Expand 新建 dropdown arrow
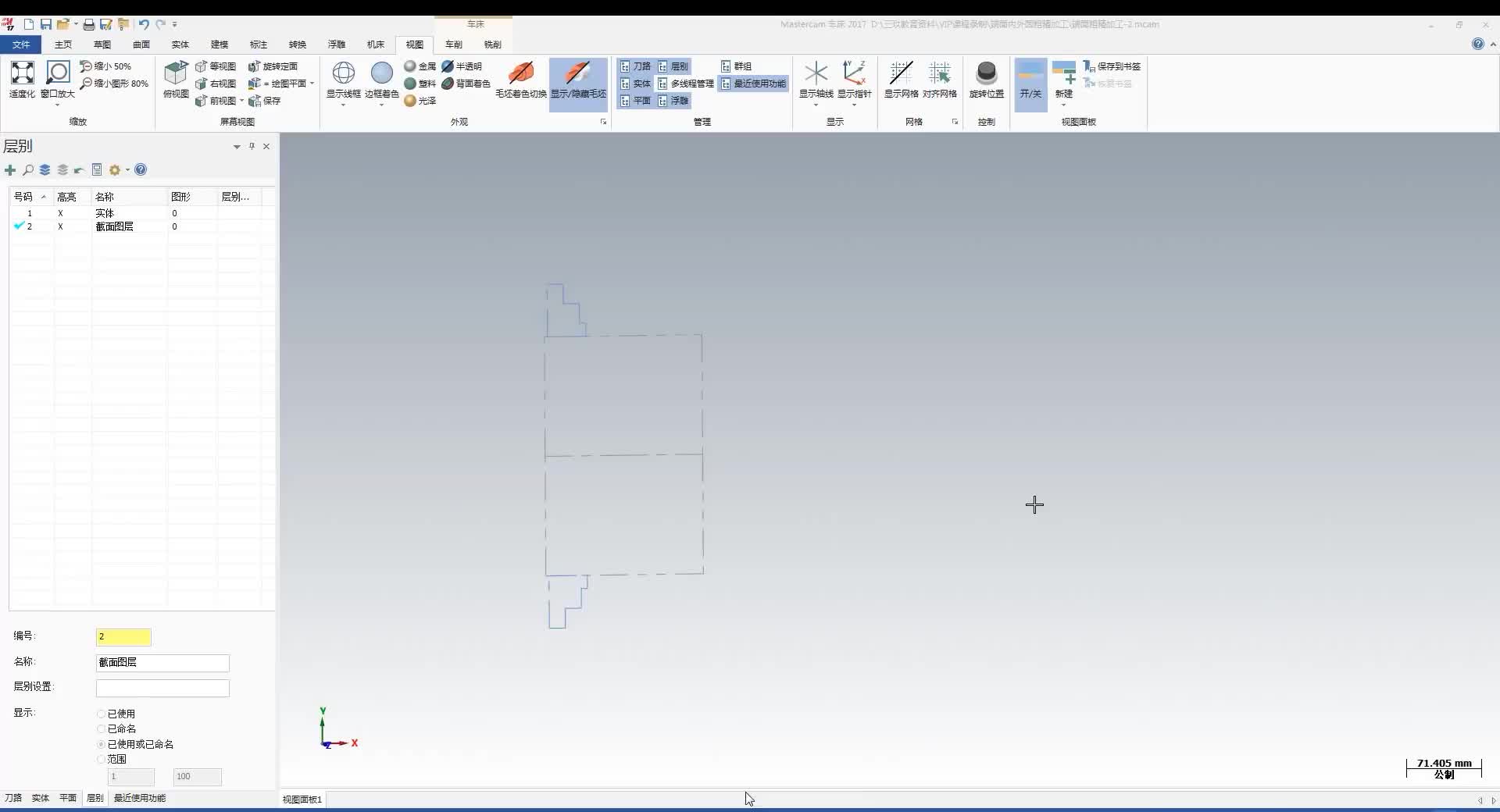 [x=1064, y=105]
